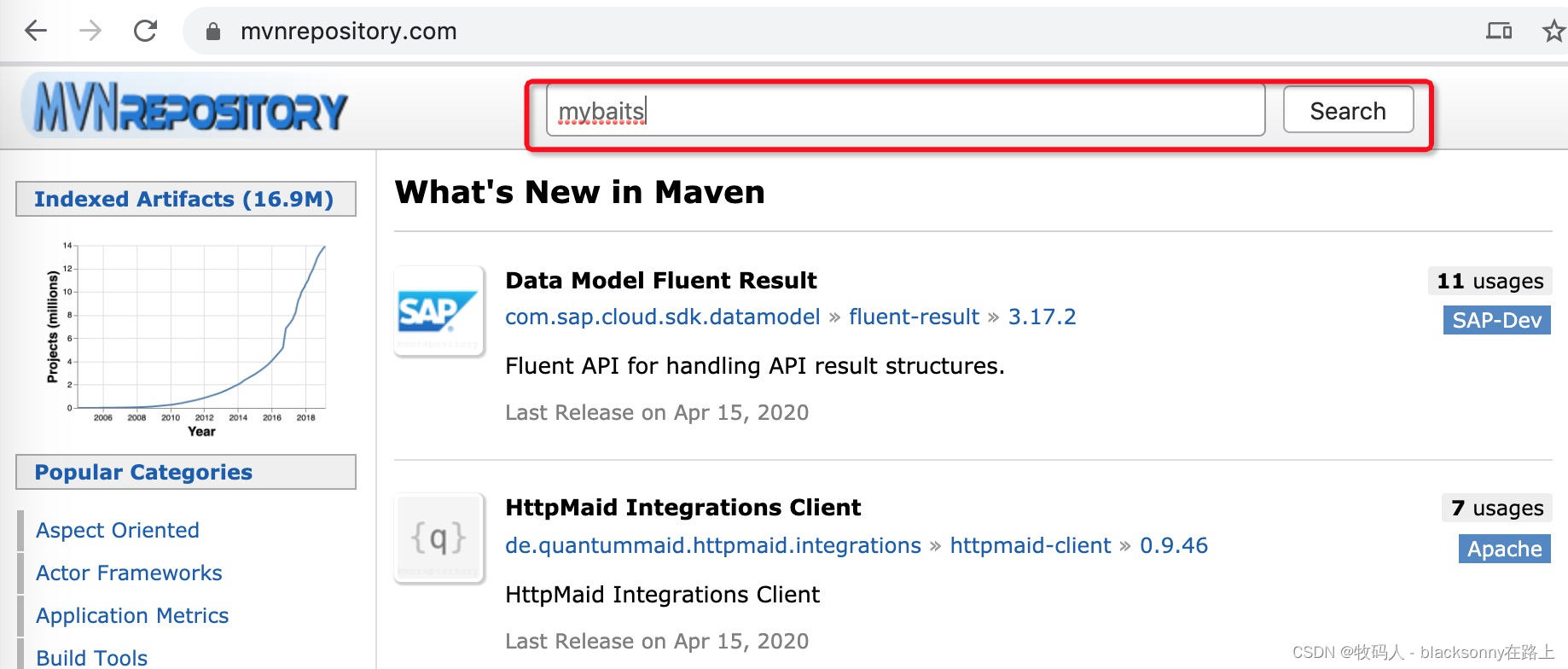Open the Aspect Oriented category
This screenshot has width=1568, height=669.
tap(118, 530)
